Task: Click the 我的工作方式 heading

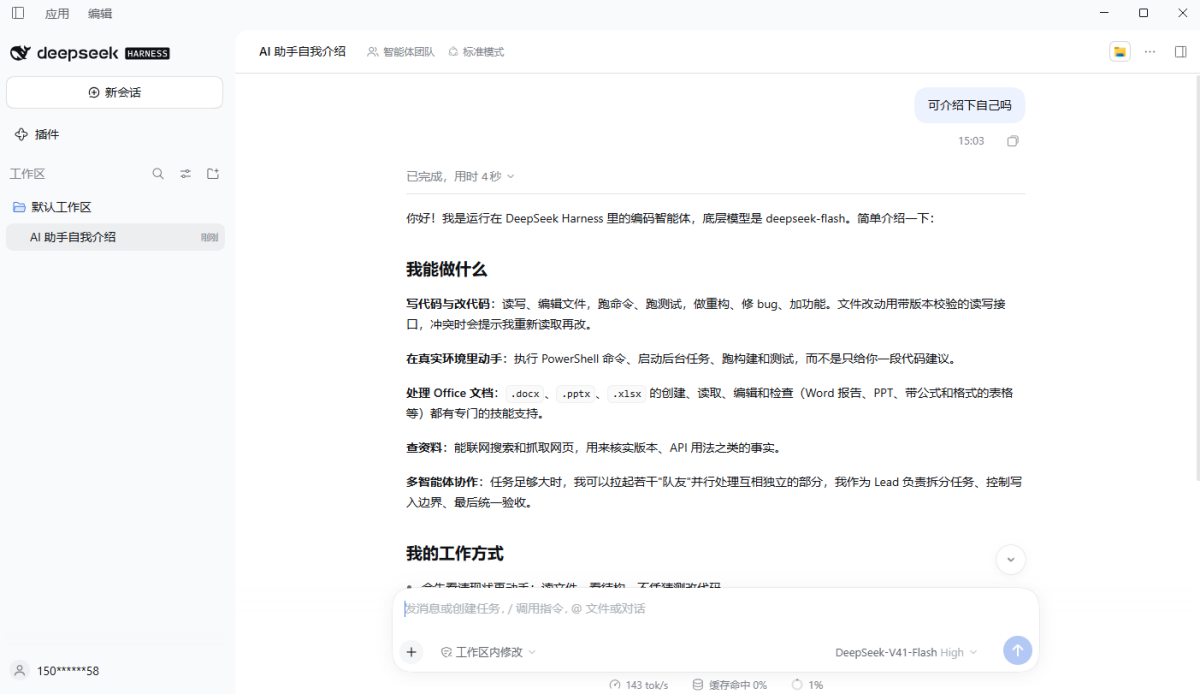Action: click(x=454, y=553)
